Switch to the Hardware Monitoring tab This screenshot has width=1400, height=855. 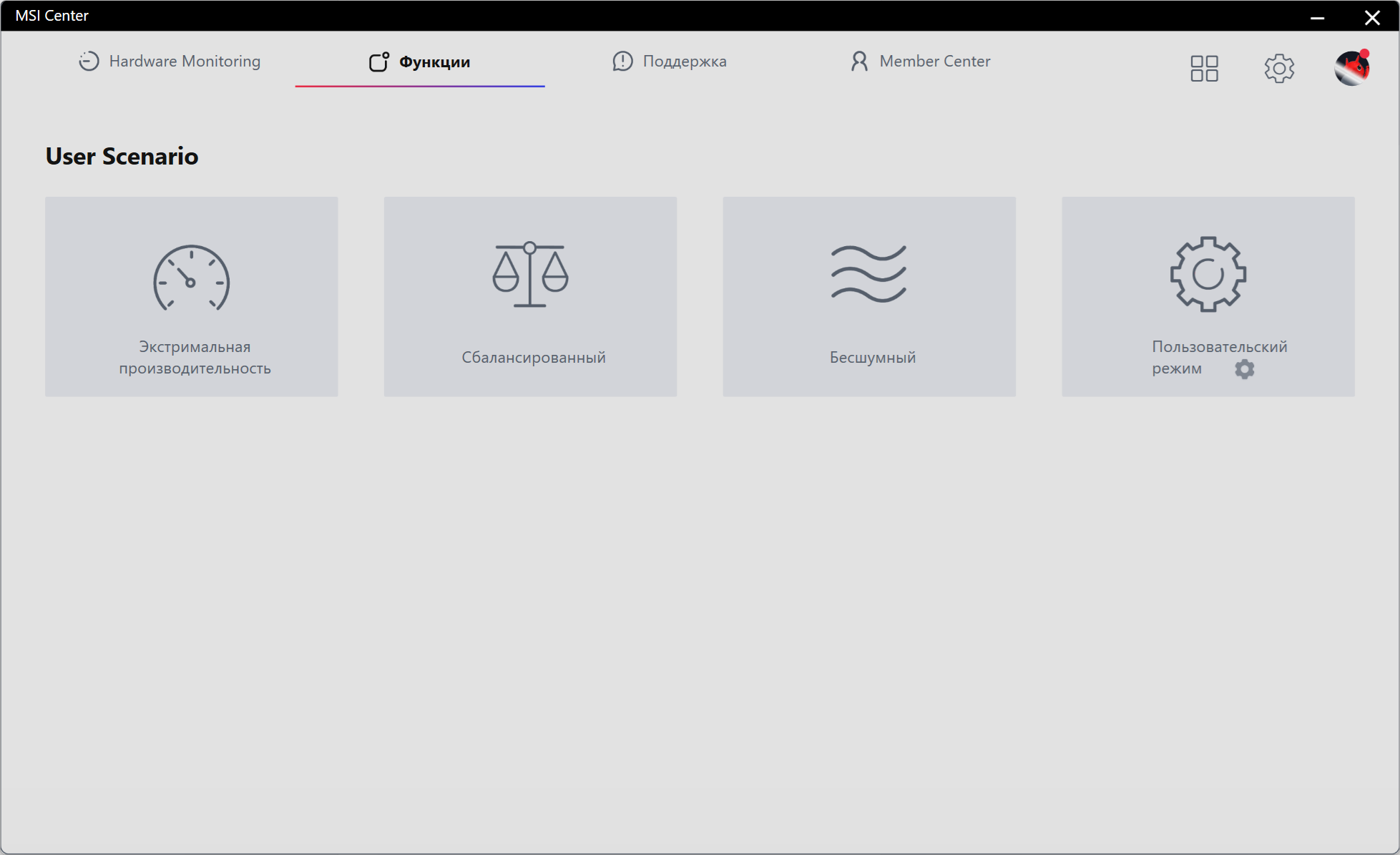pos(185,62)
